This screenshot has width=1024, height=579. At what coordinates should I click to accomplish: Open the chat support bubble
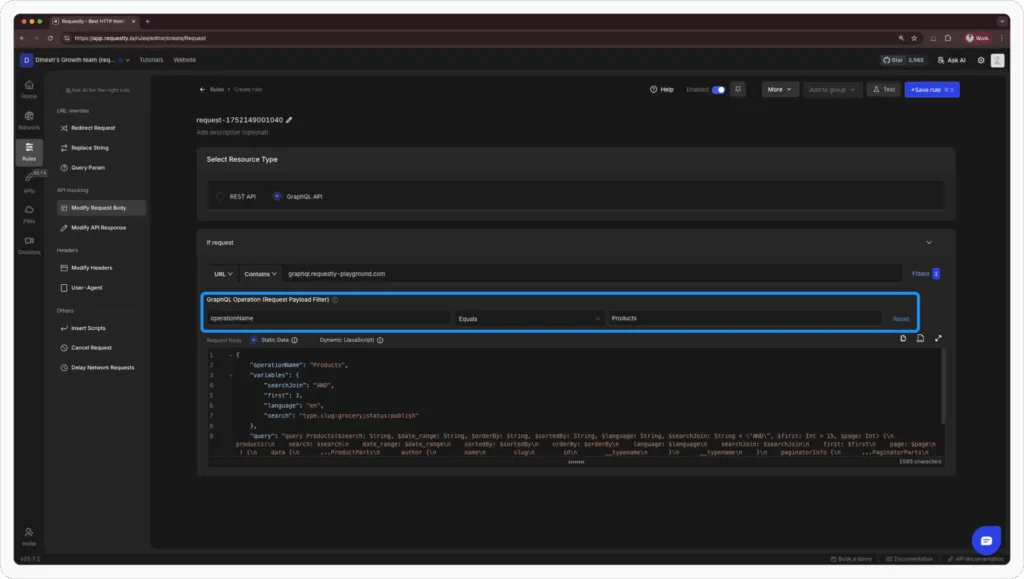[986, 540]
